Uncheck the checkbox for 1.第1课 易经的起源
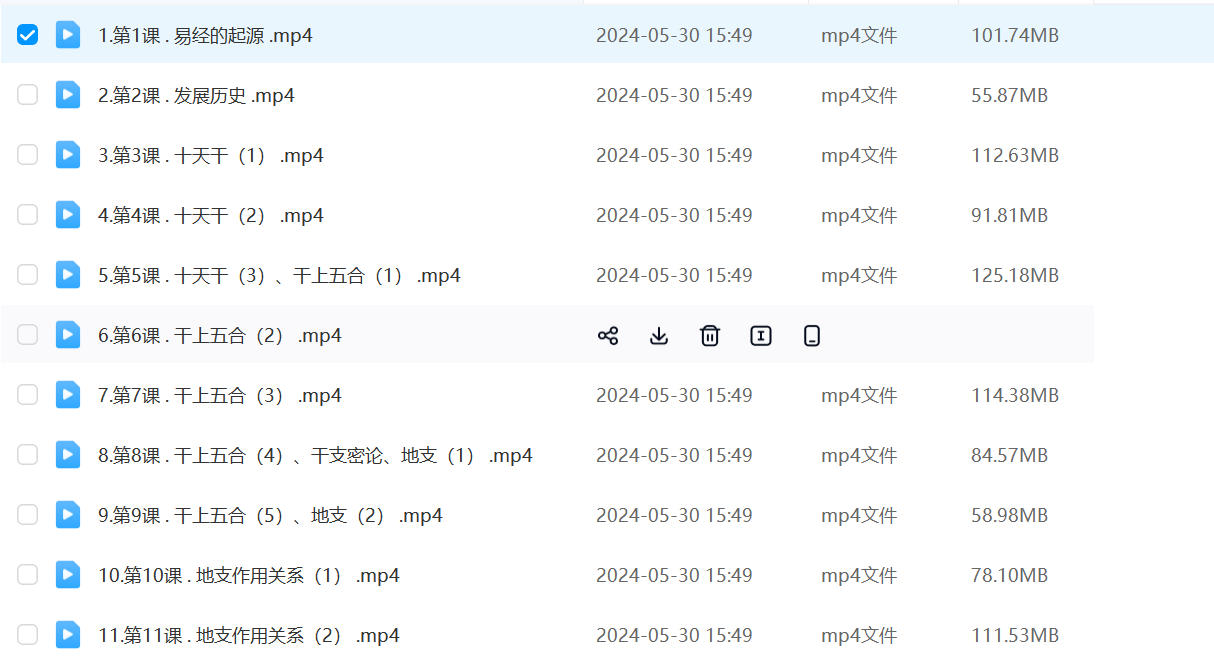 tap(28, 35)
